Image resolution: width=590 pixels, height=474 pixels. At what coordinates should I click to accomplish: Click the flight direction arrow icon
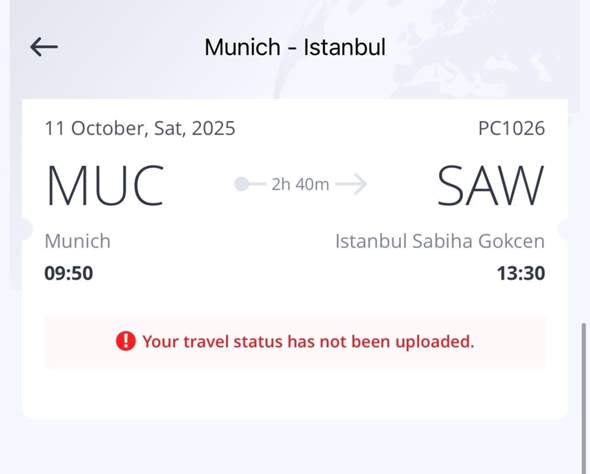pyautogui.click(x=351, y=184)
